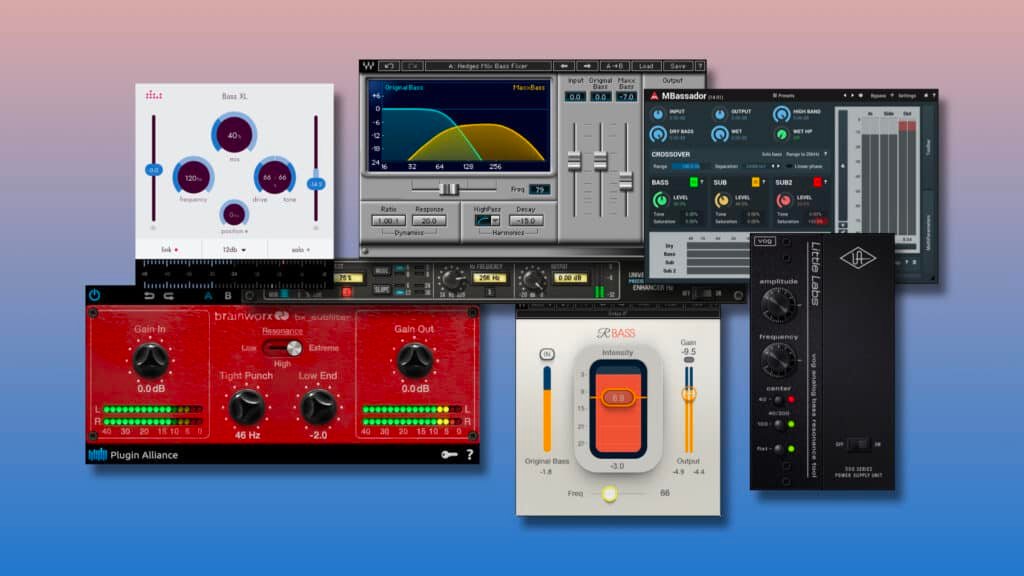Click the Plugin Alliance logo
The image size is (1024, 576).
pos(133,455)
